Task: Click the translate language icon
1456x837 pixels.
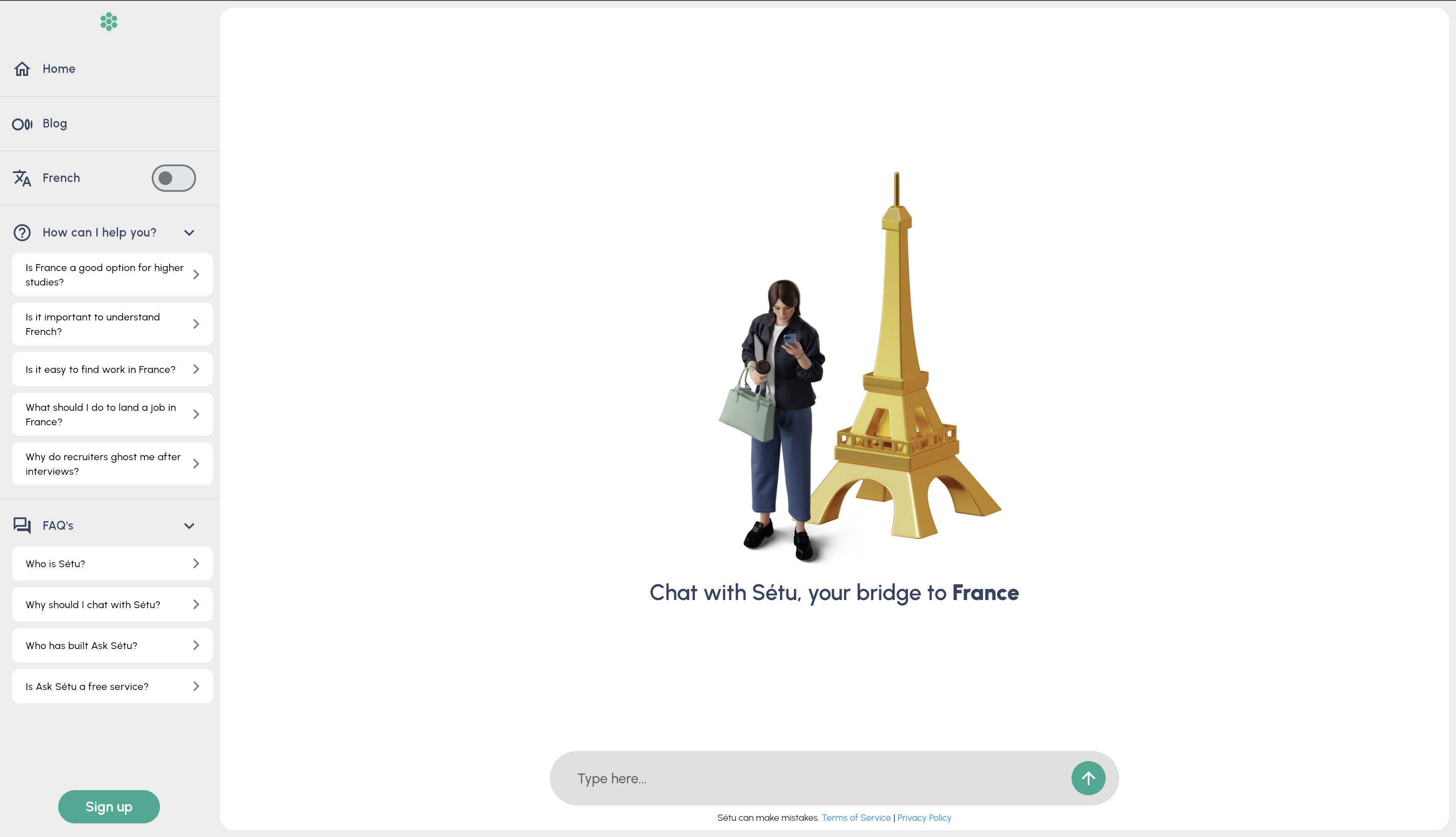Action: [23, 178]
